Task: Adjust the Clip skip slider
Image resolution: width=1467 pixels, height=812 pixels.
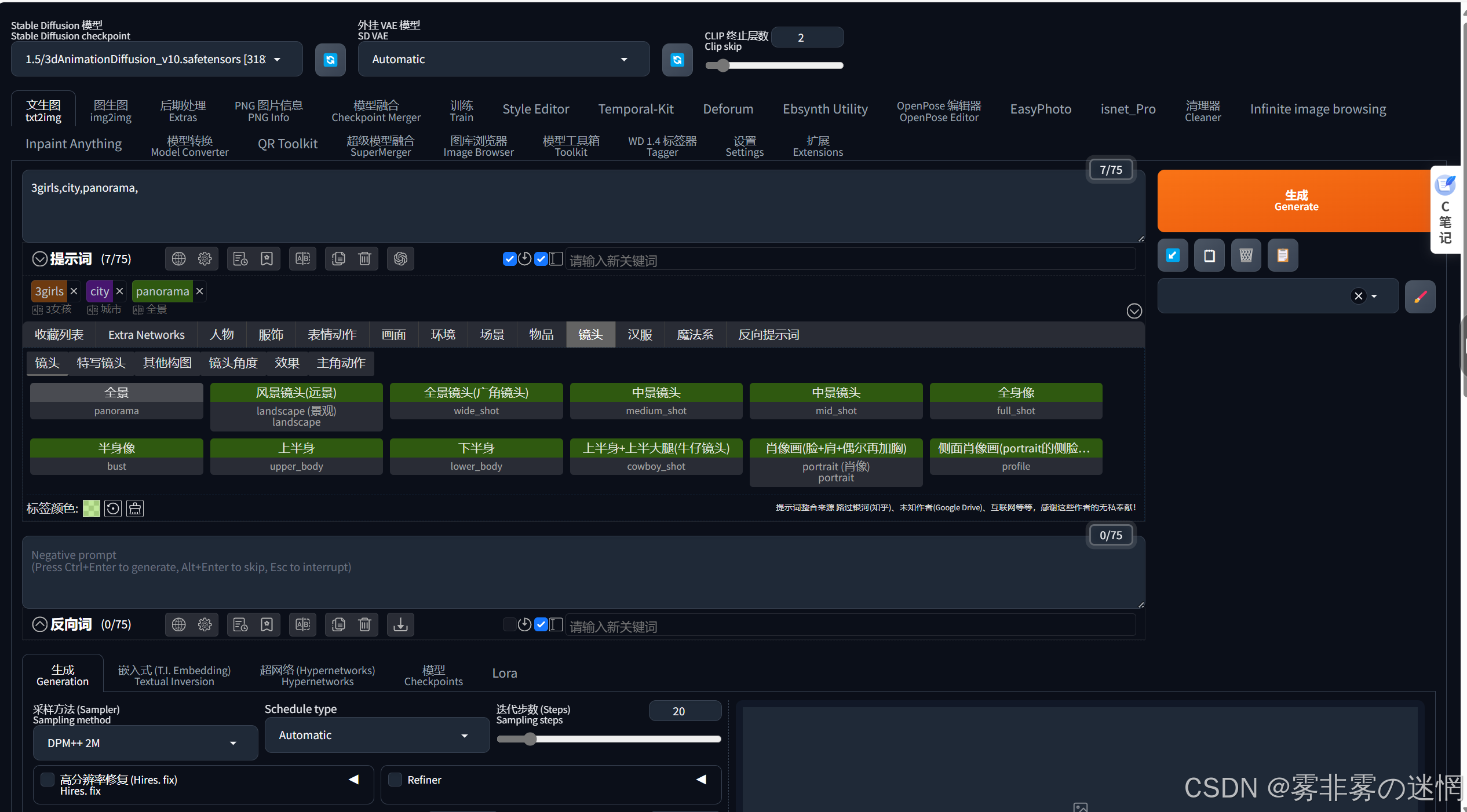Action: [722, 65]
